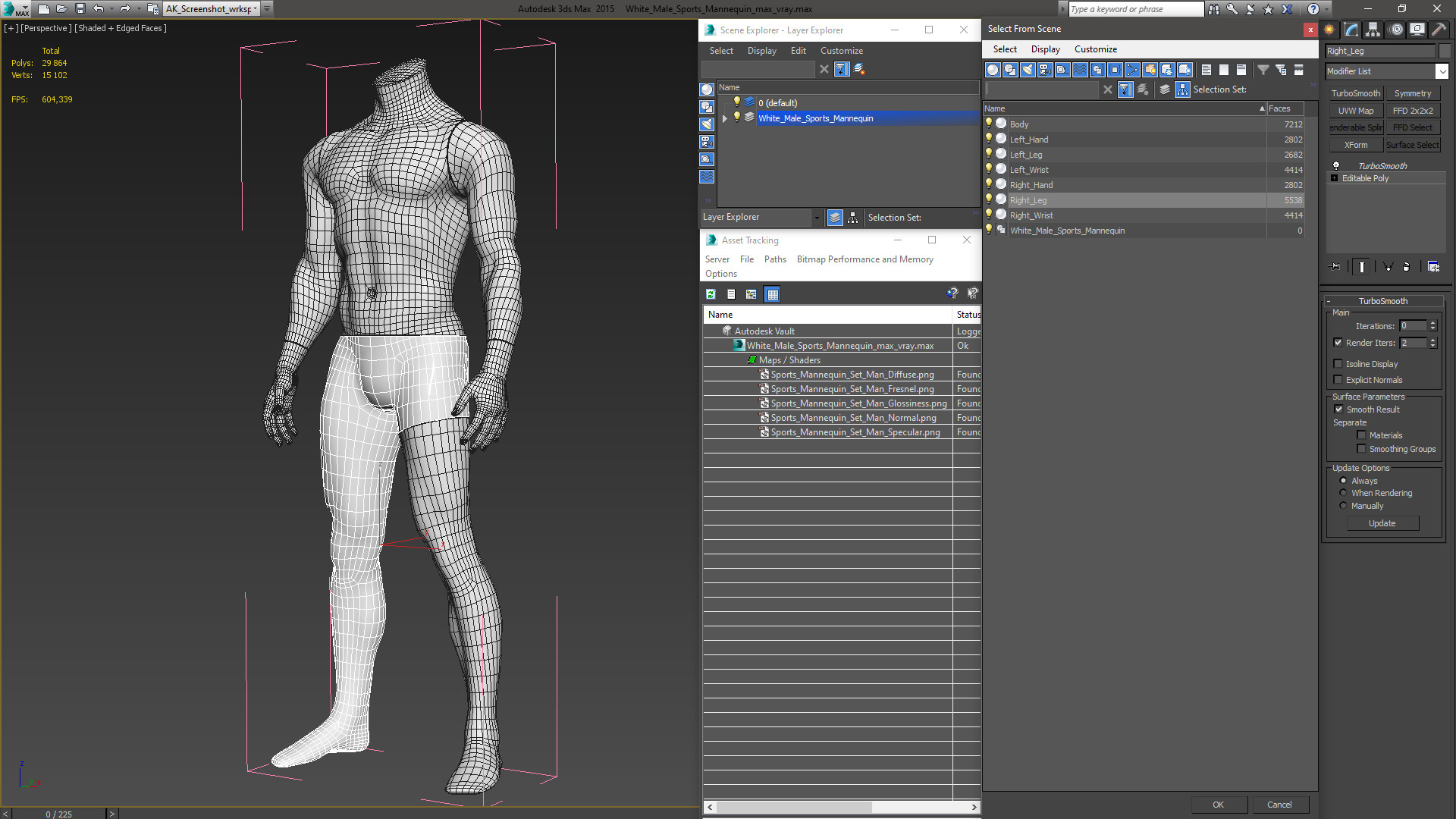This screenshot has height=819, width=1456.
Task: Open the 3ds Max application menu logo
Action: 15,9
